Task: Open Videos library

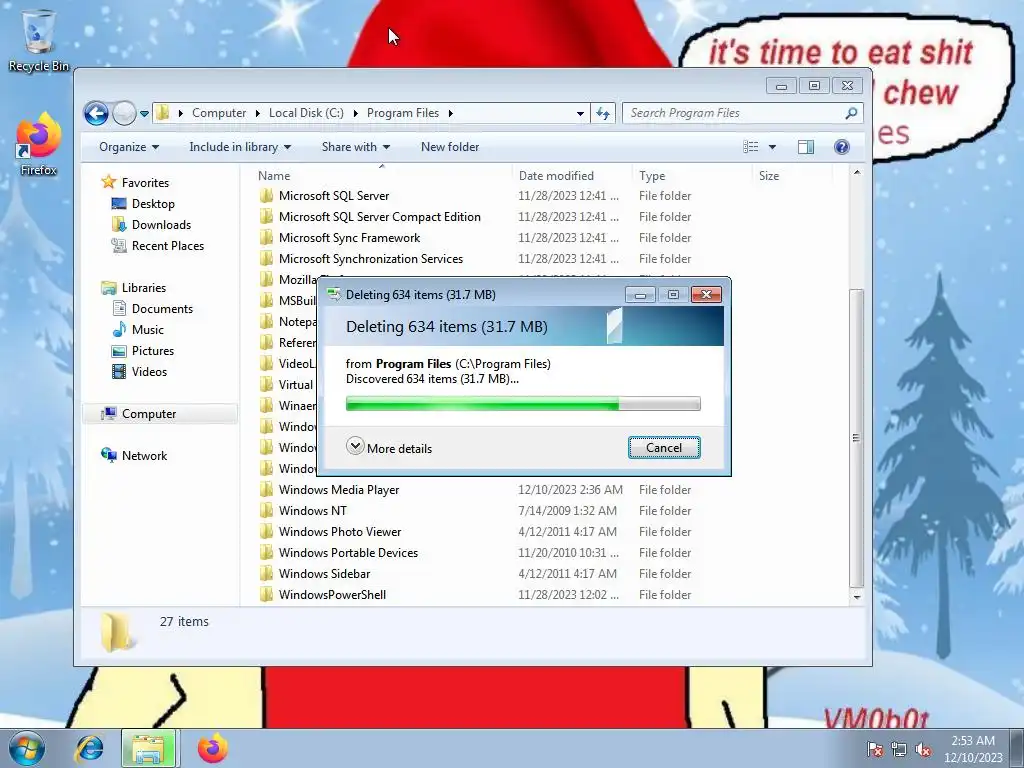Action: pos(149,372)
